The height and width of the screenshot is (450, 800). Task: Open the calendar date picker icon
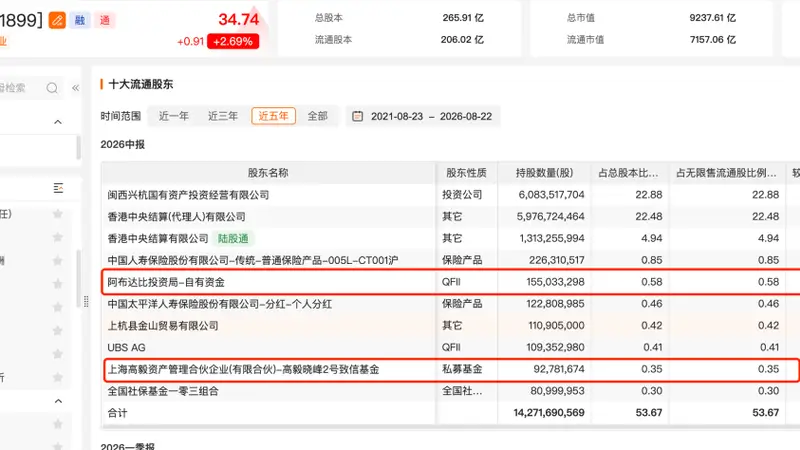tap(358, 116)
